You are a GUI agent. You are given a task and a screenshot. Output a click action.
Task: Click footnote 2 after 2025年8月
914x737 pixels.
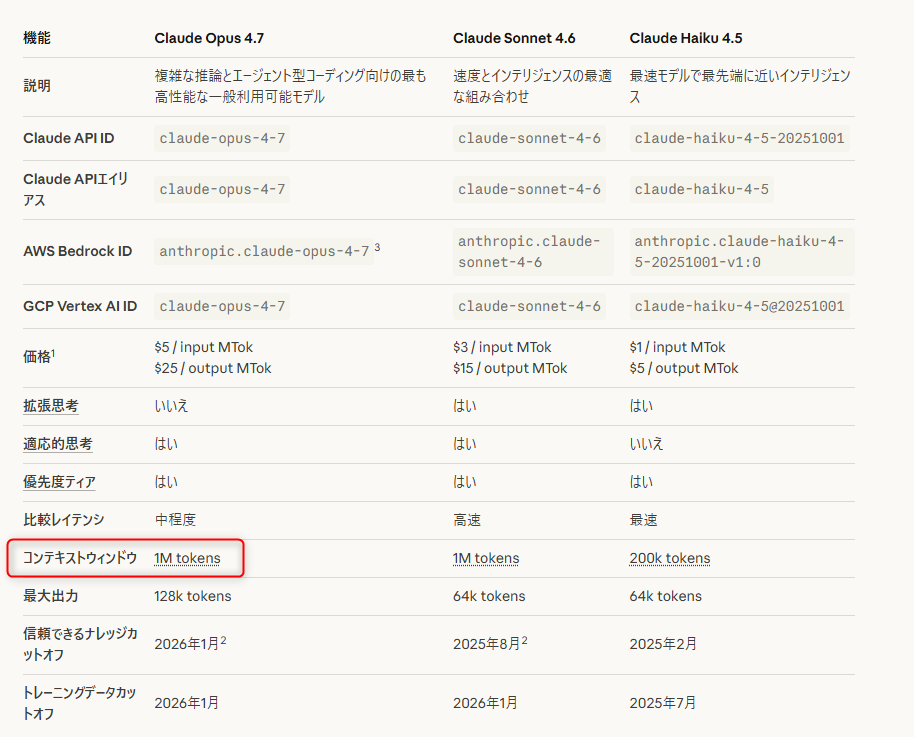tap(524, 641)
